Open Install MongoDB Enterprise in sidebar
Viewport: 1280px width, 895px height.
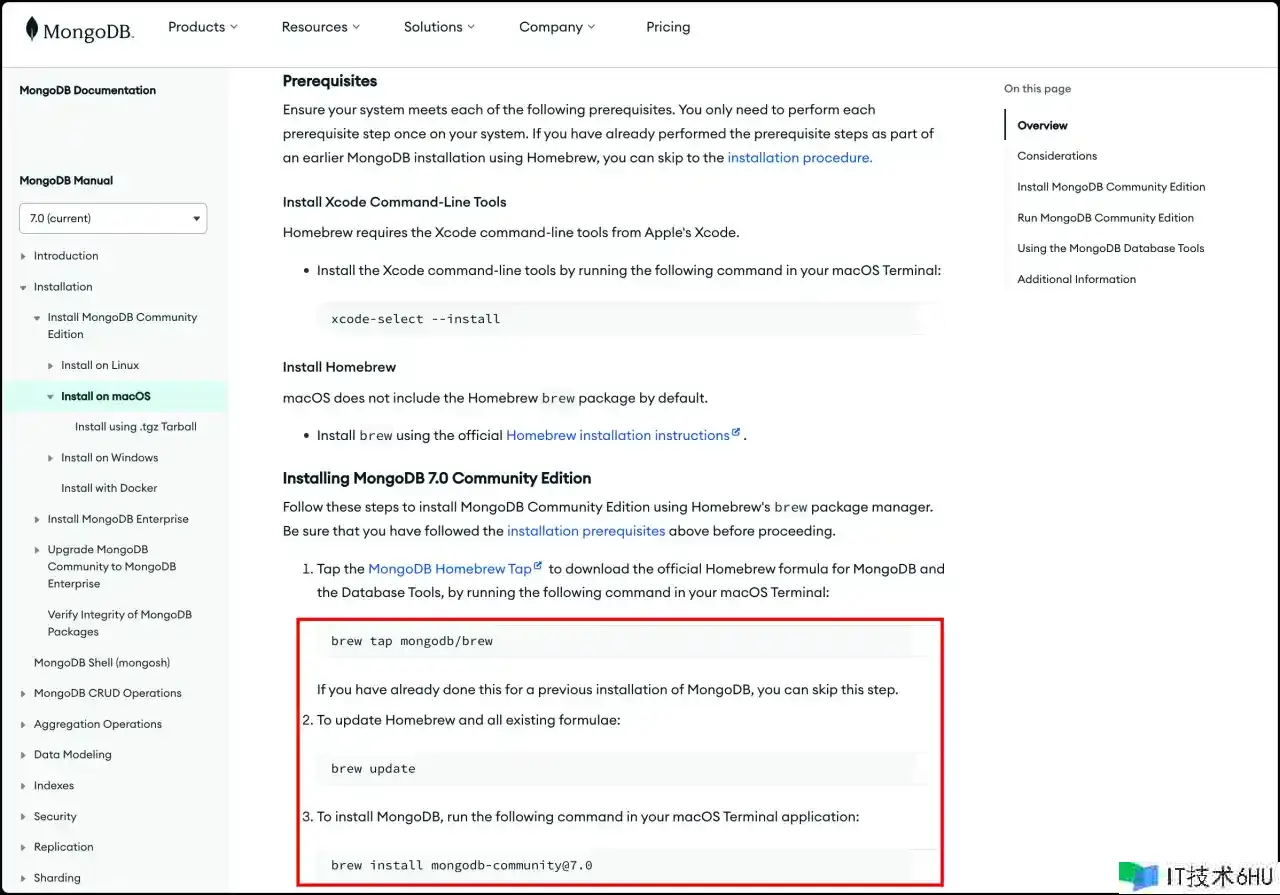(x=118, y=519)
